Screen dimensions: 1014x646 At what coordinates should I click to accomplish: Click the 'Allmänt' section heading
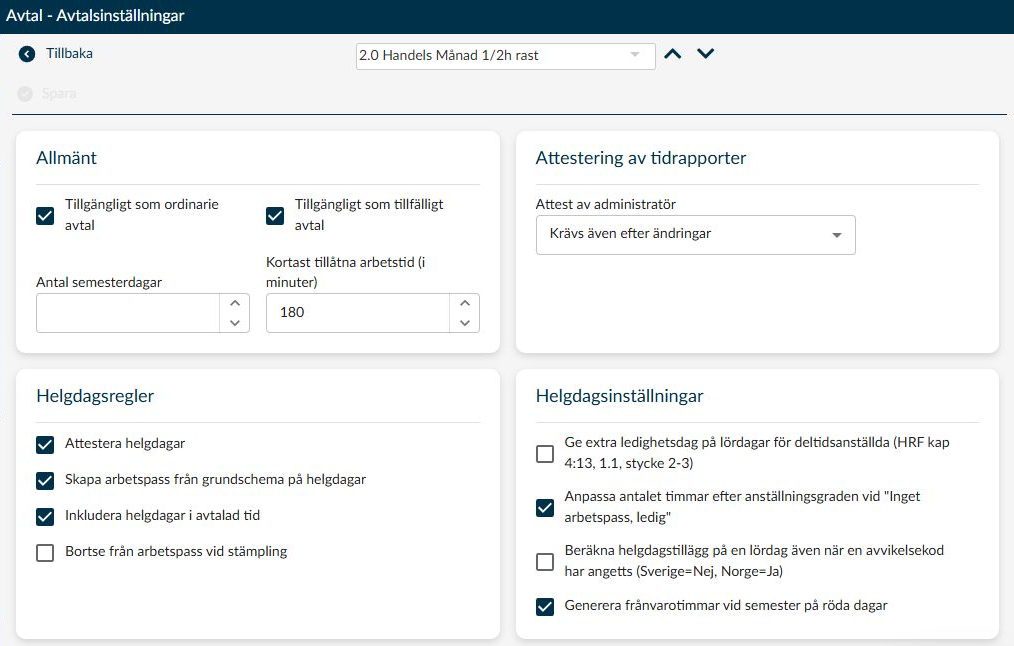click(67, 158)
